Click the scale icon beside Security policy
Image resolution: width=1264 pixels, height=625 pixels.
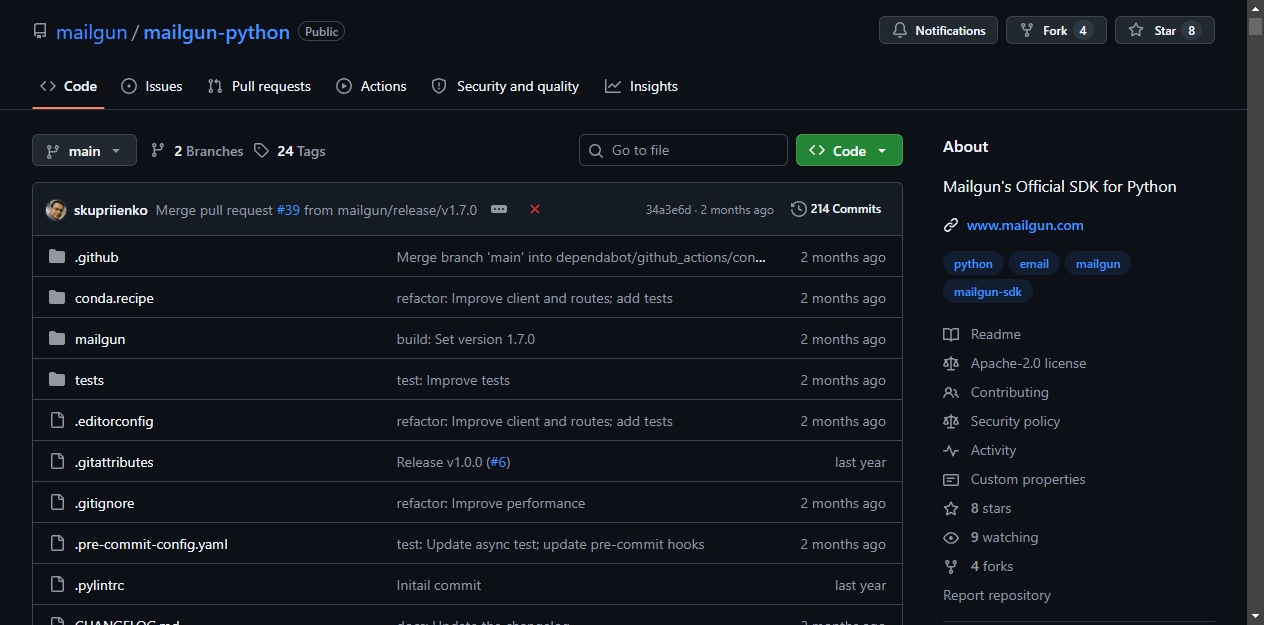pyautogui.click(x=951, y=421)
